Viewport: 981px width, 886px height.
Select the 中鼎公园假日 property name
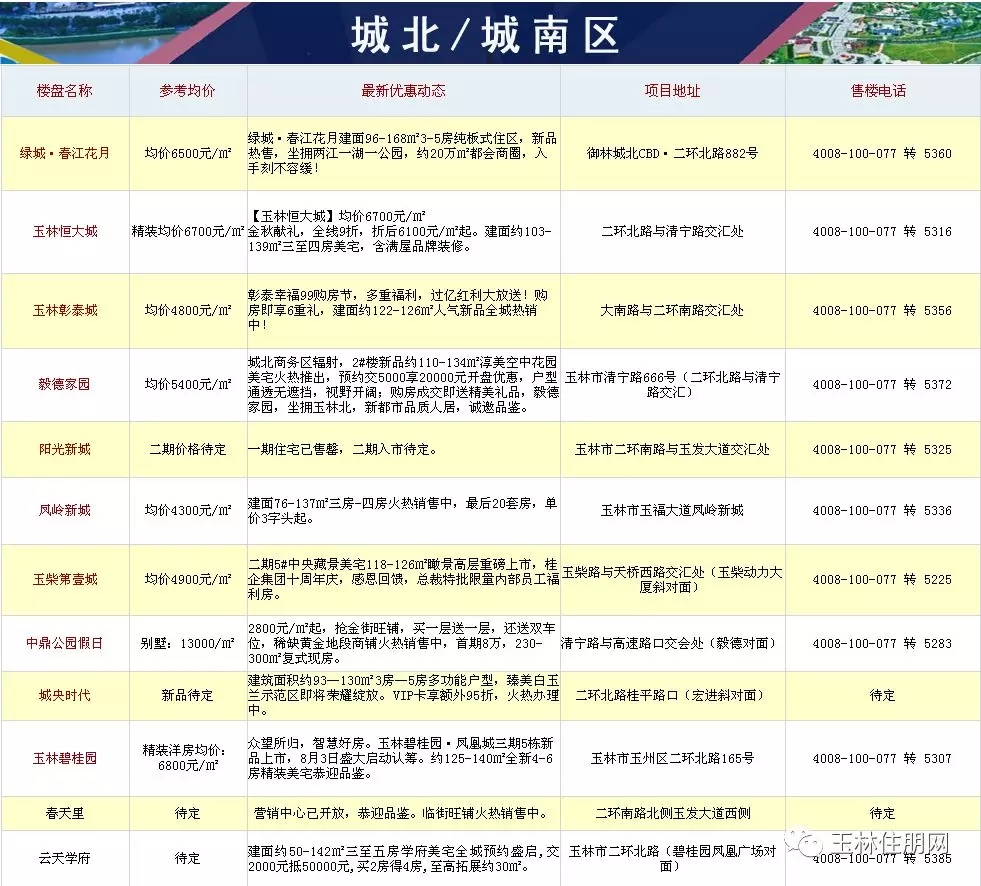click(x=64, y=643)
